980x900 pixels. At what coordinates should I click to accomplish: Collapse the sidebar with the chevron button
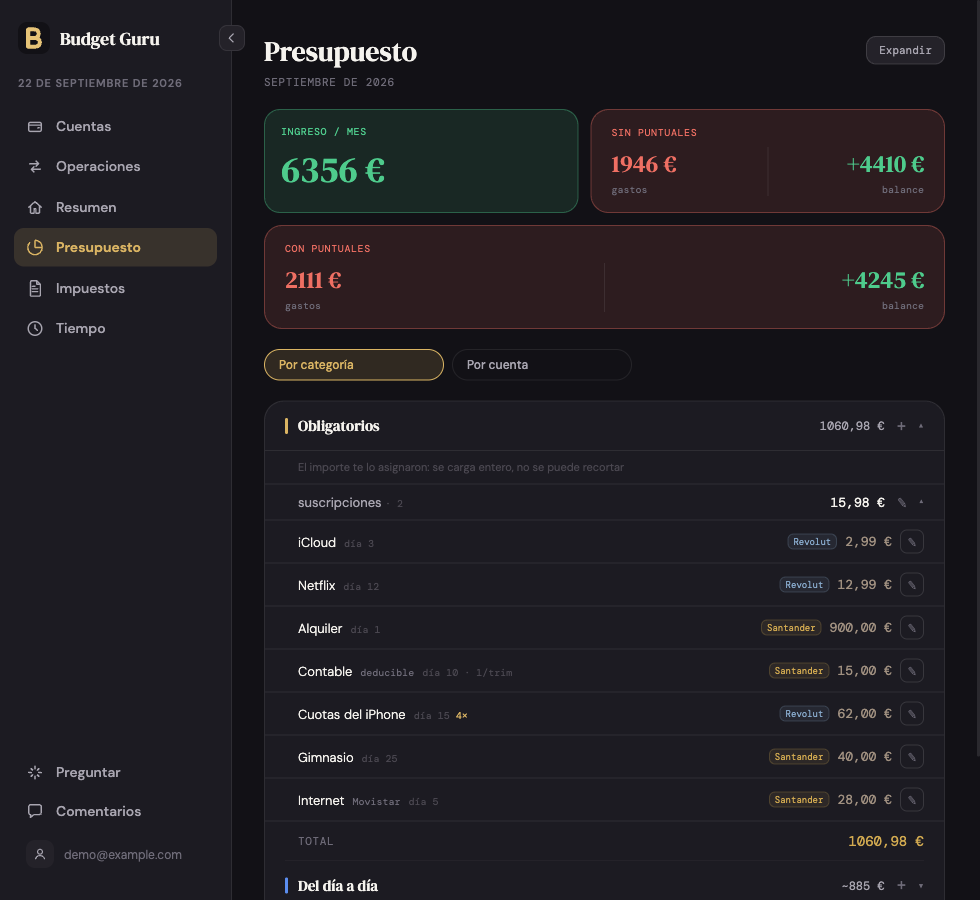click(x=231, y=38)
